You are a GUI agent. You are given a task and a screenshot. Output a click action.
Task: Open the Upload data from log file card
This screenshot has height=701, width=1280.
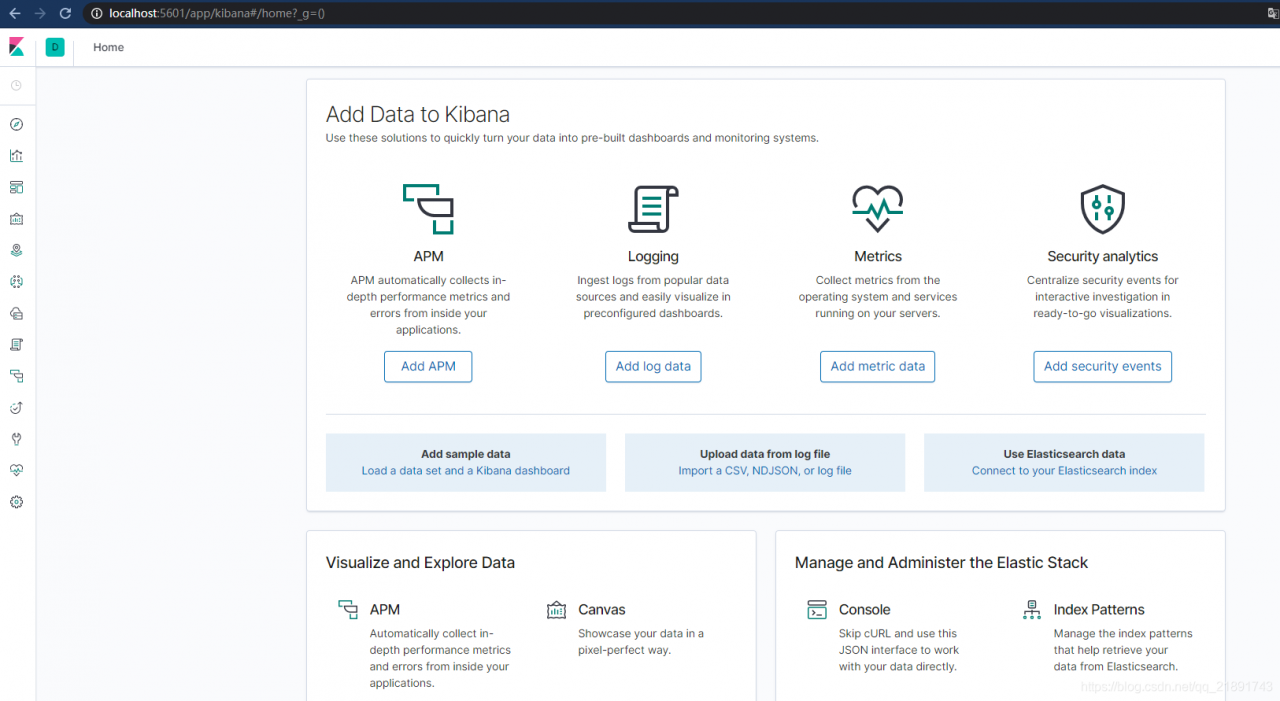pos(765,462)
